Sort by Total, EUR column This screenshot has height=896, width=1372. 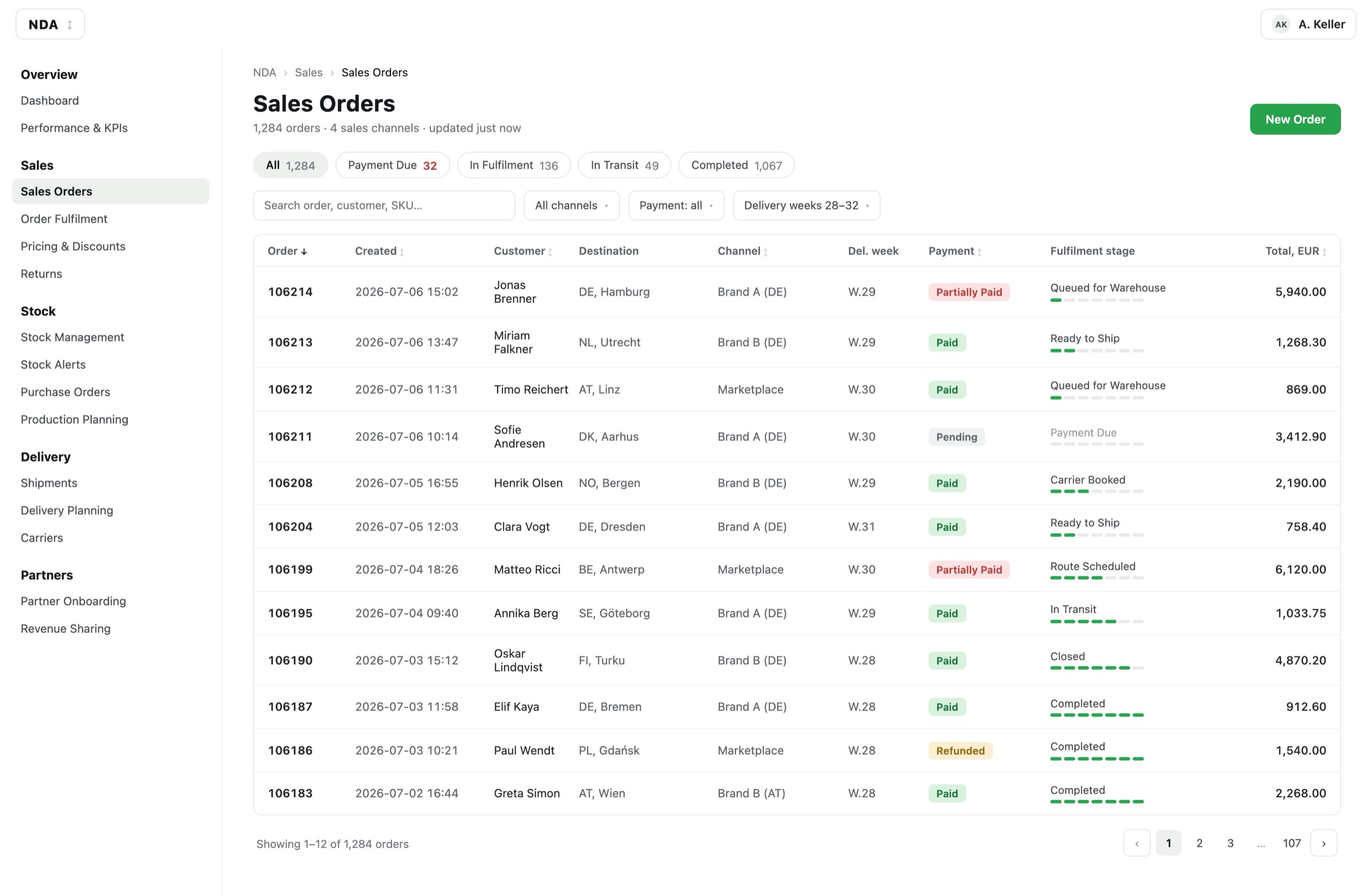click(1295, 251)
